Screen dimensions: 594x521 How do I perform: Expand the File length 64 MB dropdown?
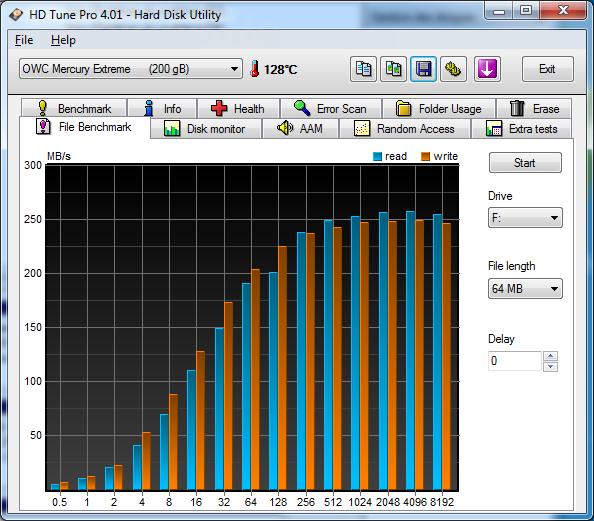(x=525, y=289)
